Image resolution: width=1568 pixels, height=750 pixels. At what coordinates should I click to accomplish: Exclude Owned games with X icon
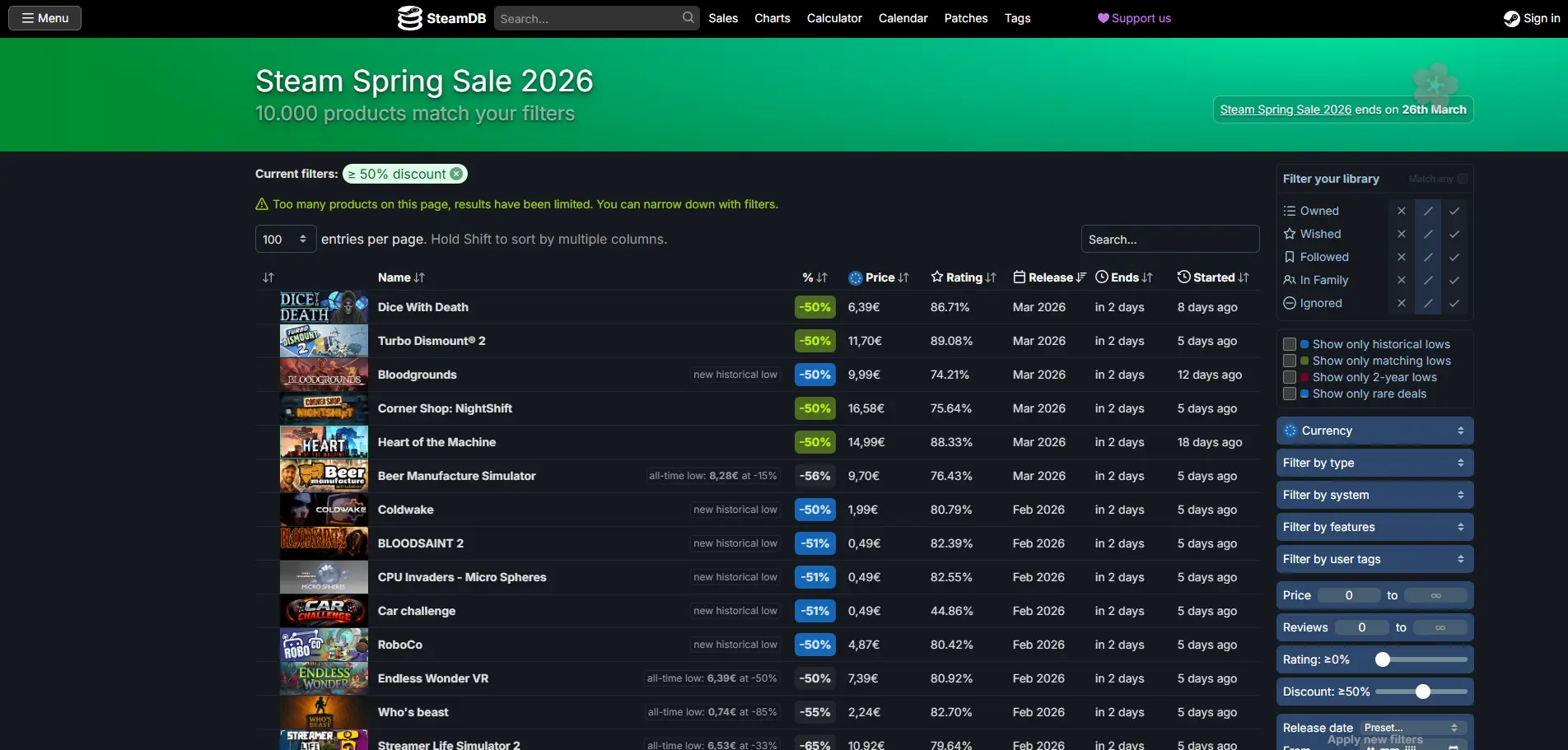(1402, 211)
